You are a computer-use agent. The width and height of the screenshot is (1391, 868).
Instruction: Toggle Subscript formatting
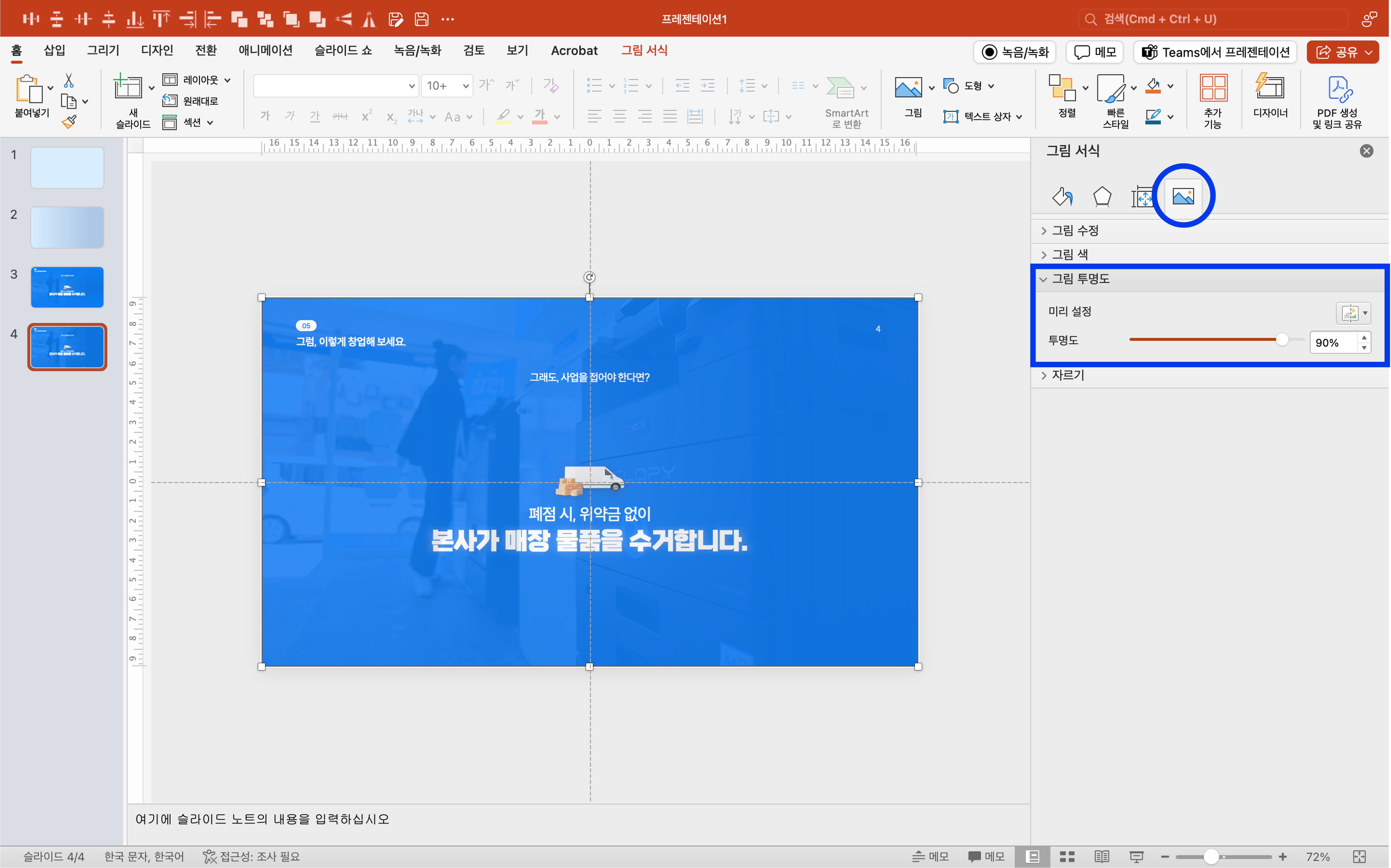392,118
